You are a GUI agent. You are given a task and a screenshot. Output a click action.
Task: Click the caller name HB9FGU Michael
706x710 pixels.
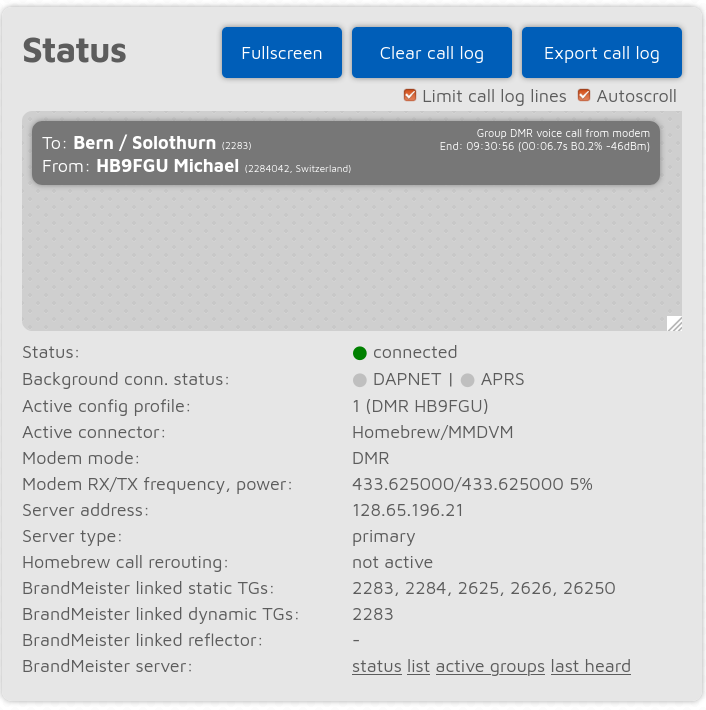[168, 166]
